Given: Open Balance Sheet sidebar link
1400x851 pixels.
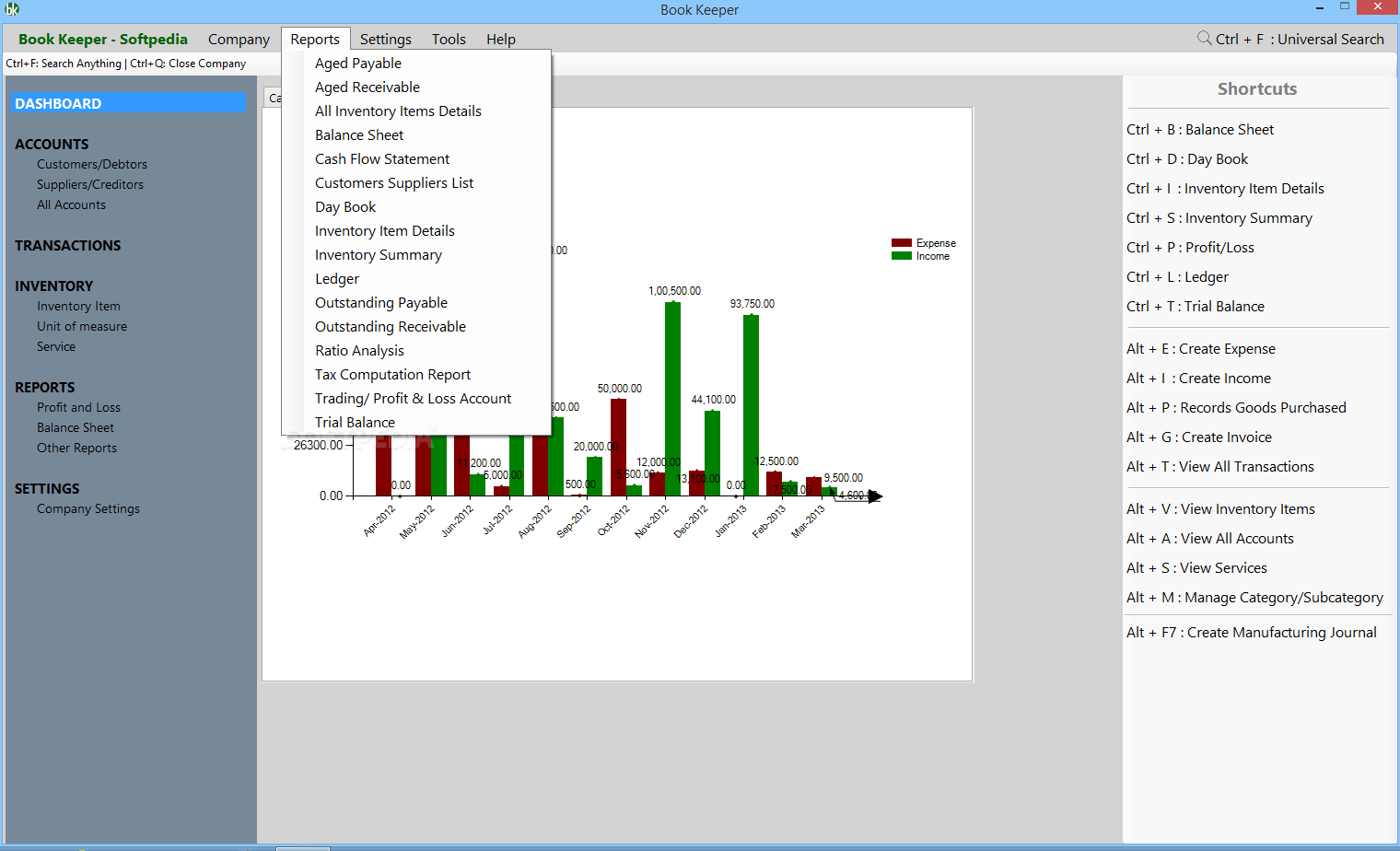Looking at the screenshot, I should (76, 427).
